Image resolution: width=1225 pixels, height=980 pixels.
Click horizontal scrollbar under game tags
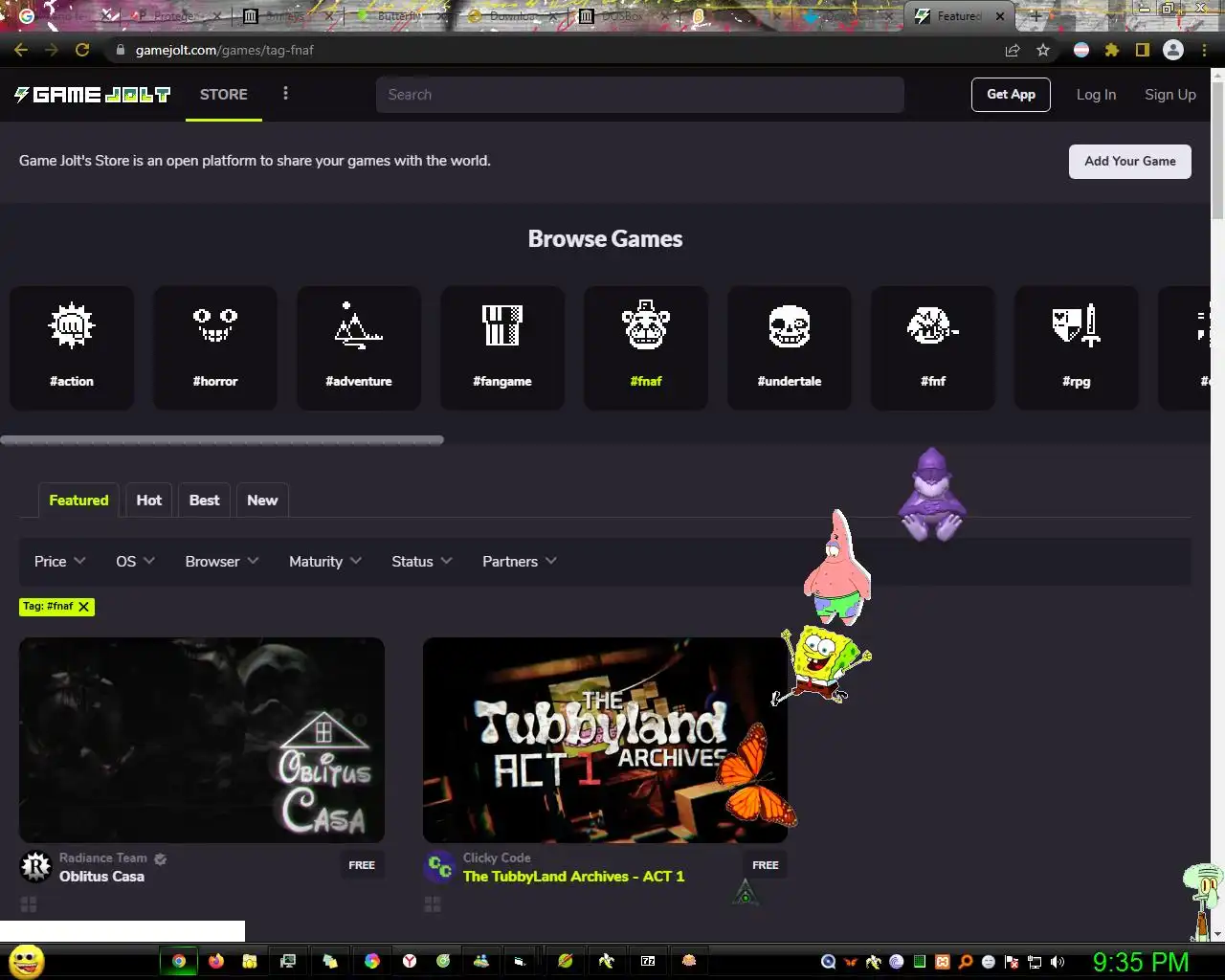(222, 440)
